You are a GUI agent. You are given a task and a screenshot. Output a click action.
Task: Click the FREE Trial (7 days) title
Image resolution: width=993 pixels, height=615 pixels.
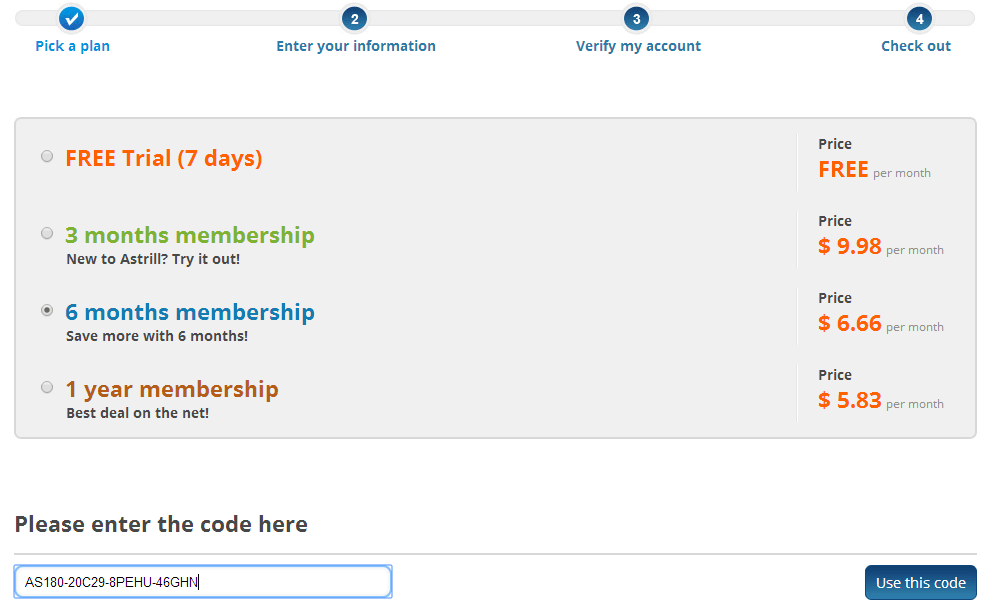163,158
